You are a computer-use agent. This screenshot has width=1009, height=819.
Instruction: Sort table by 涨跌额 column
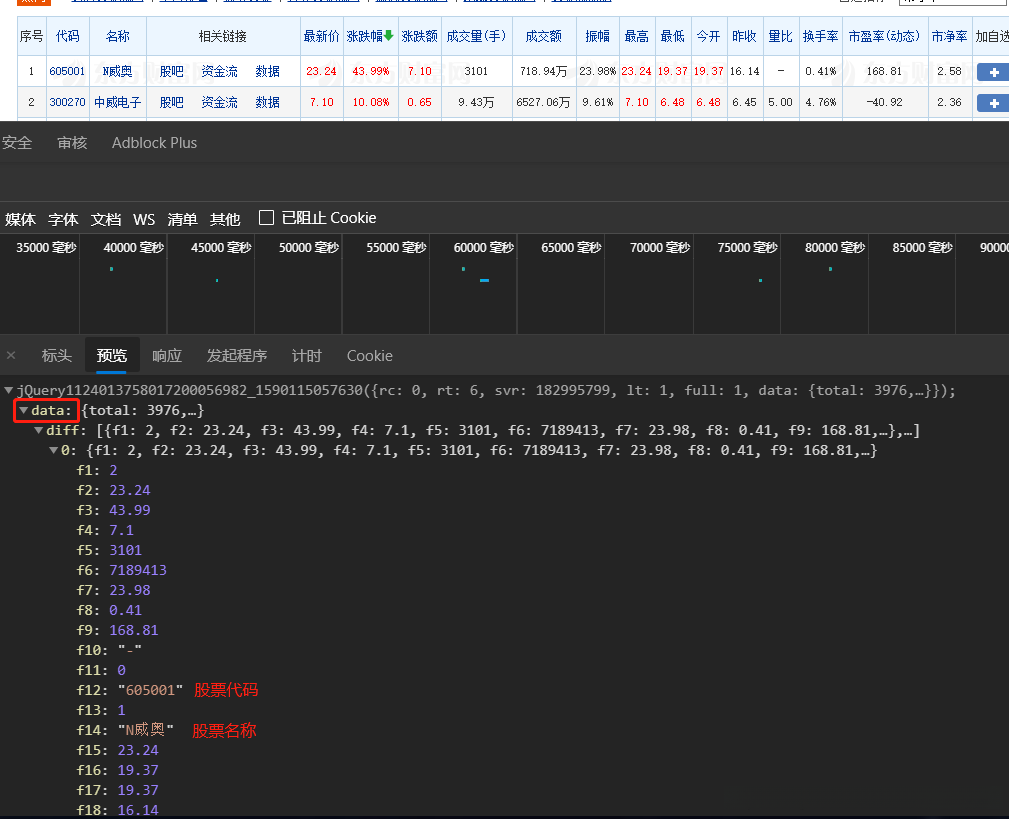[419, 36]
